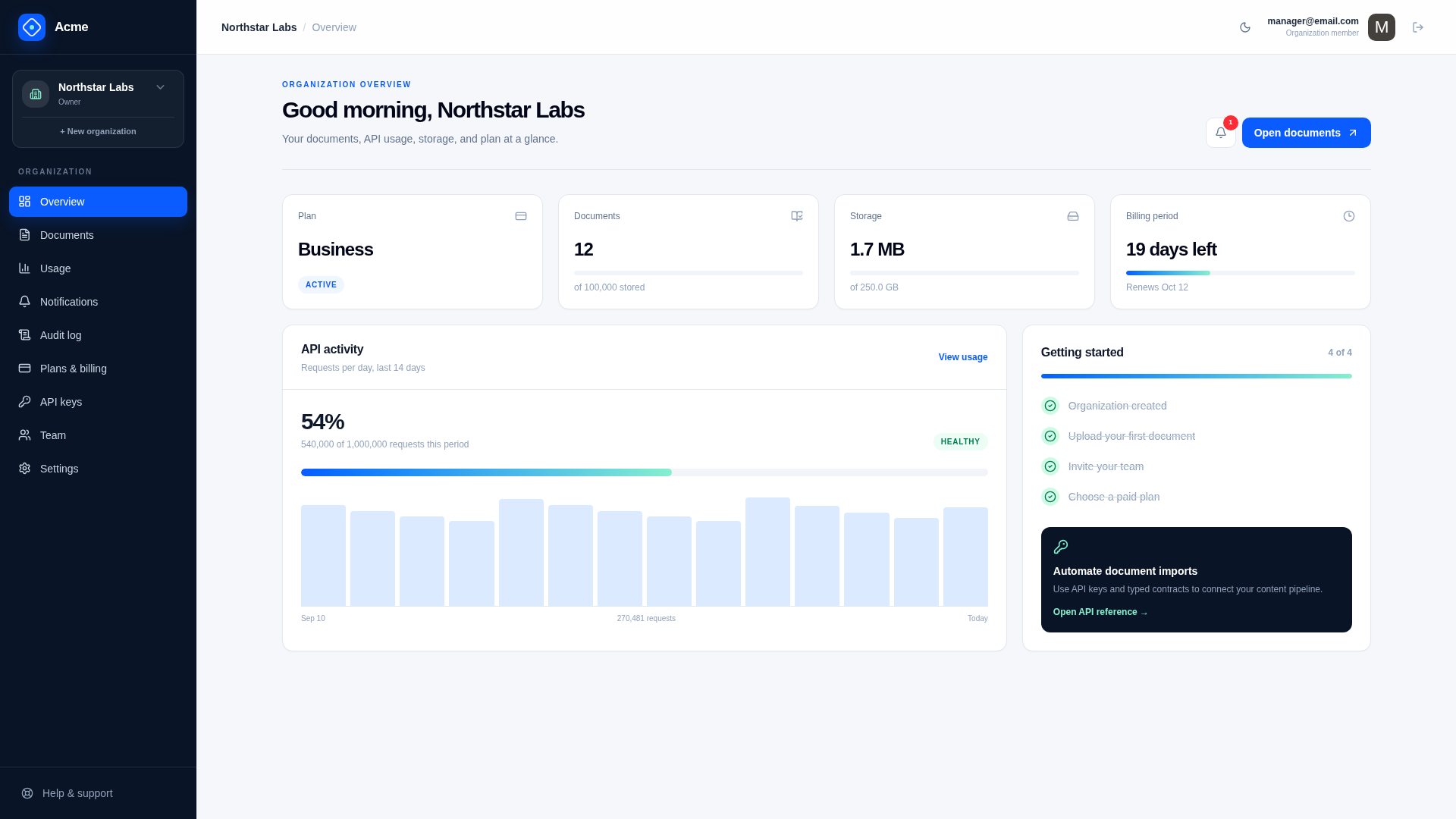Click the '19 days left' value
The image size is (1456, 819).
click(1171, 249)
